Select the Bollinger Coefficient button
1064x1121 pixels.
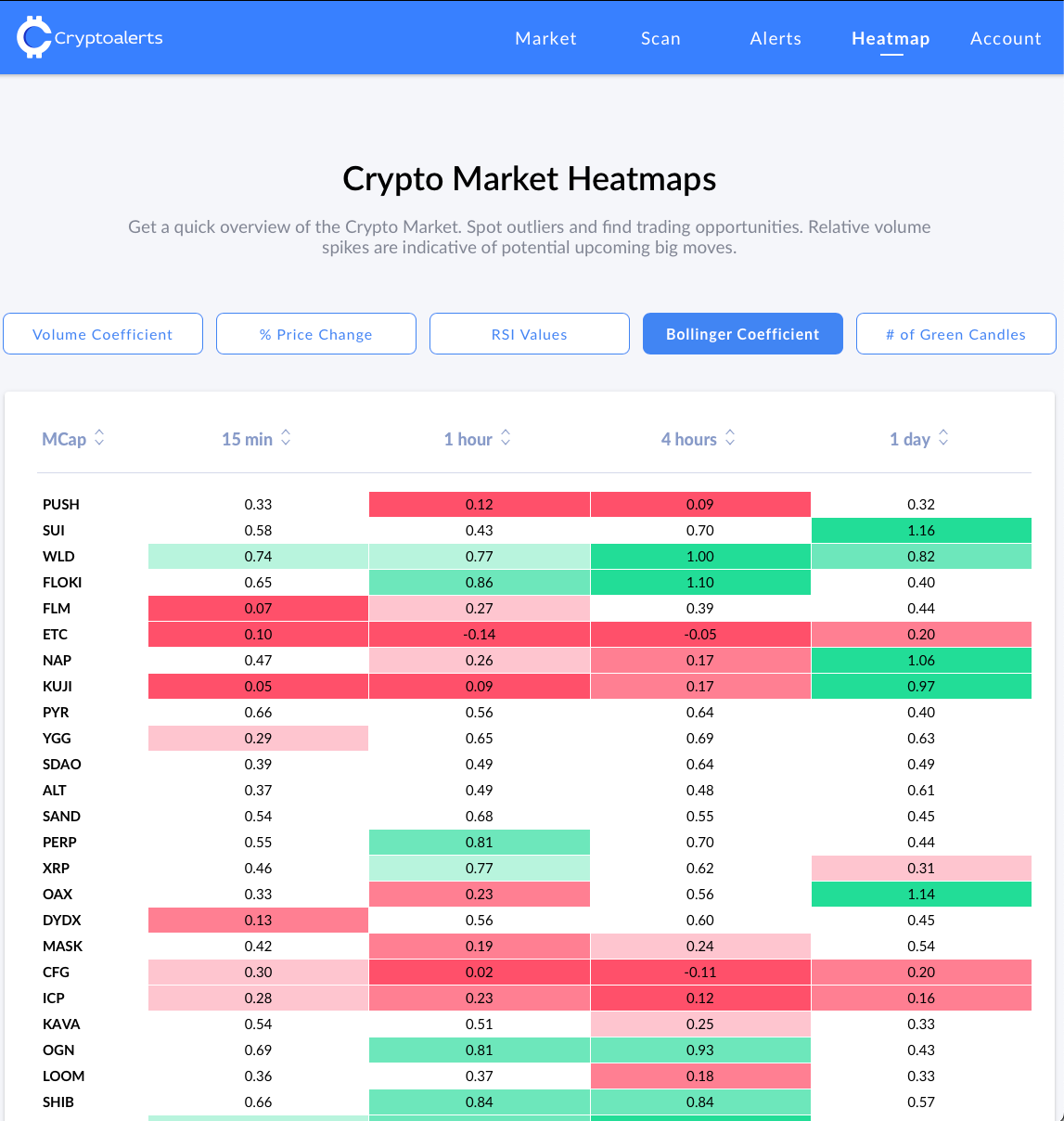(743, 334)
